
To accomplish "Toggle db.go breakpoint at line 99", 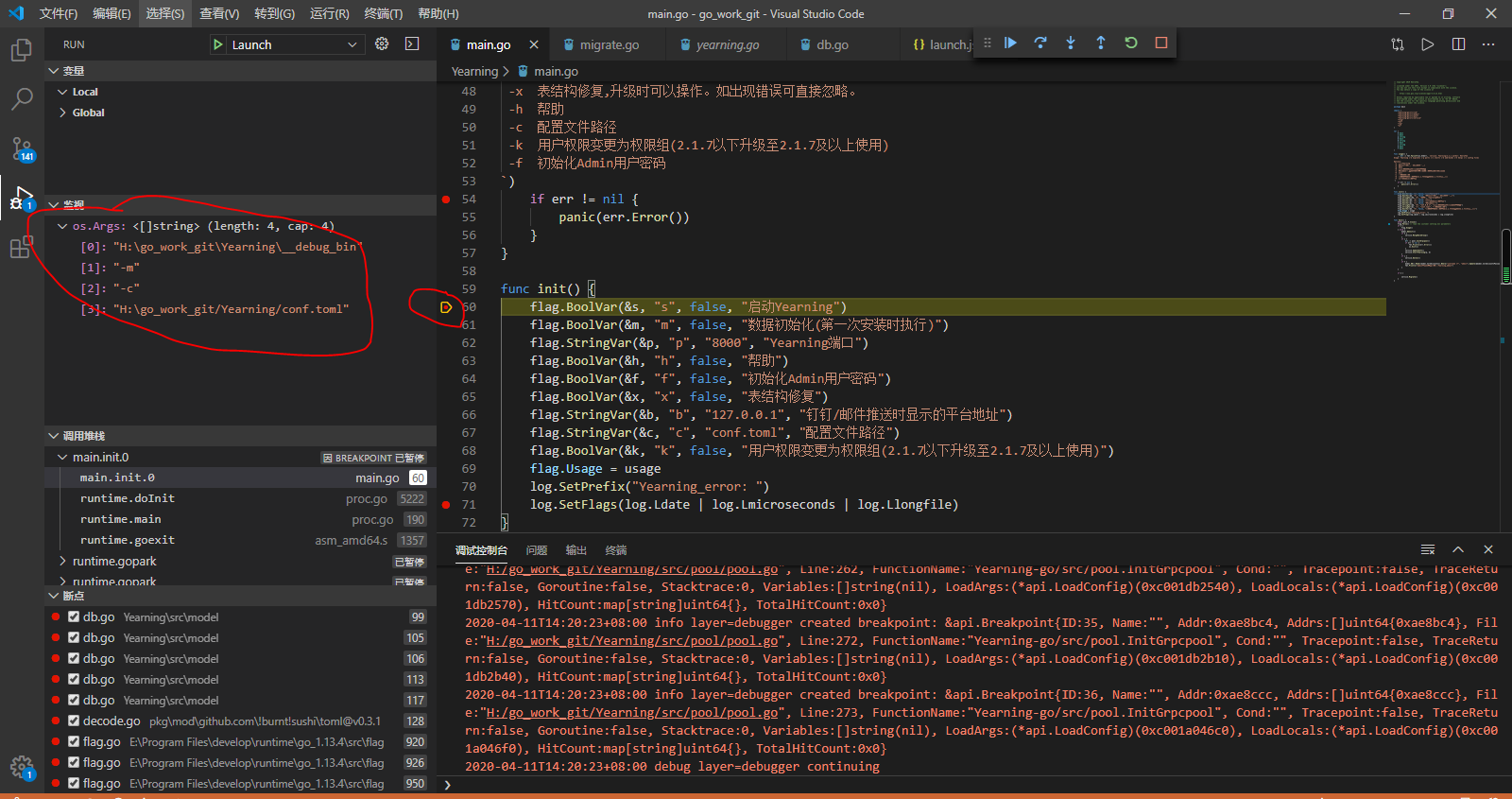I will [74, 617].
